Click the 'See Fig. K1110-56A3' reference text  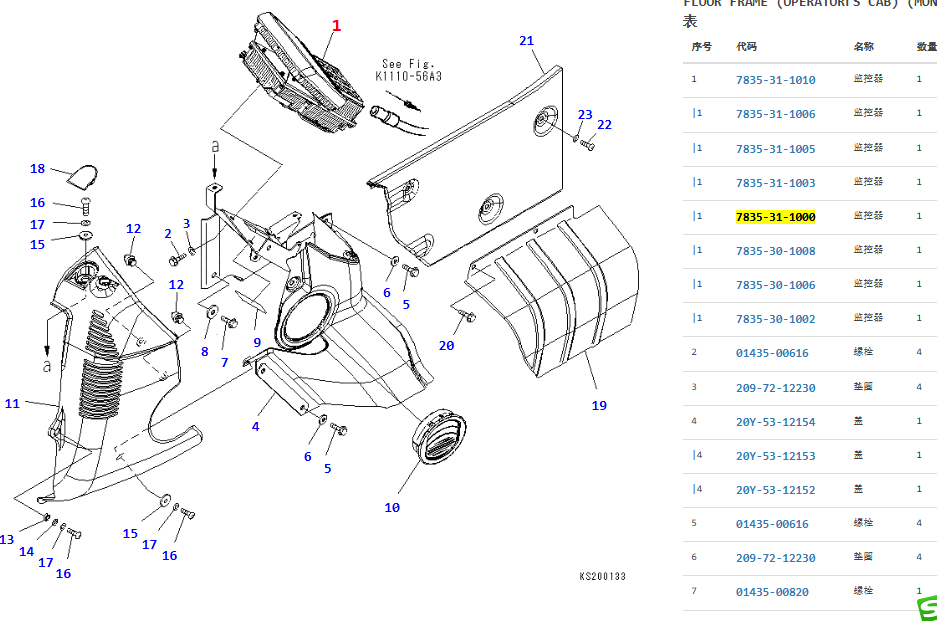(408, 70)
